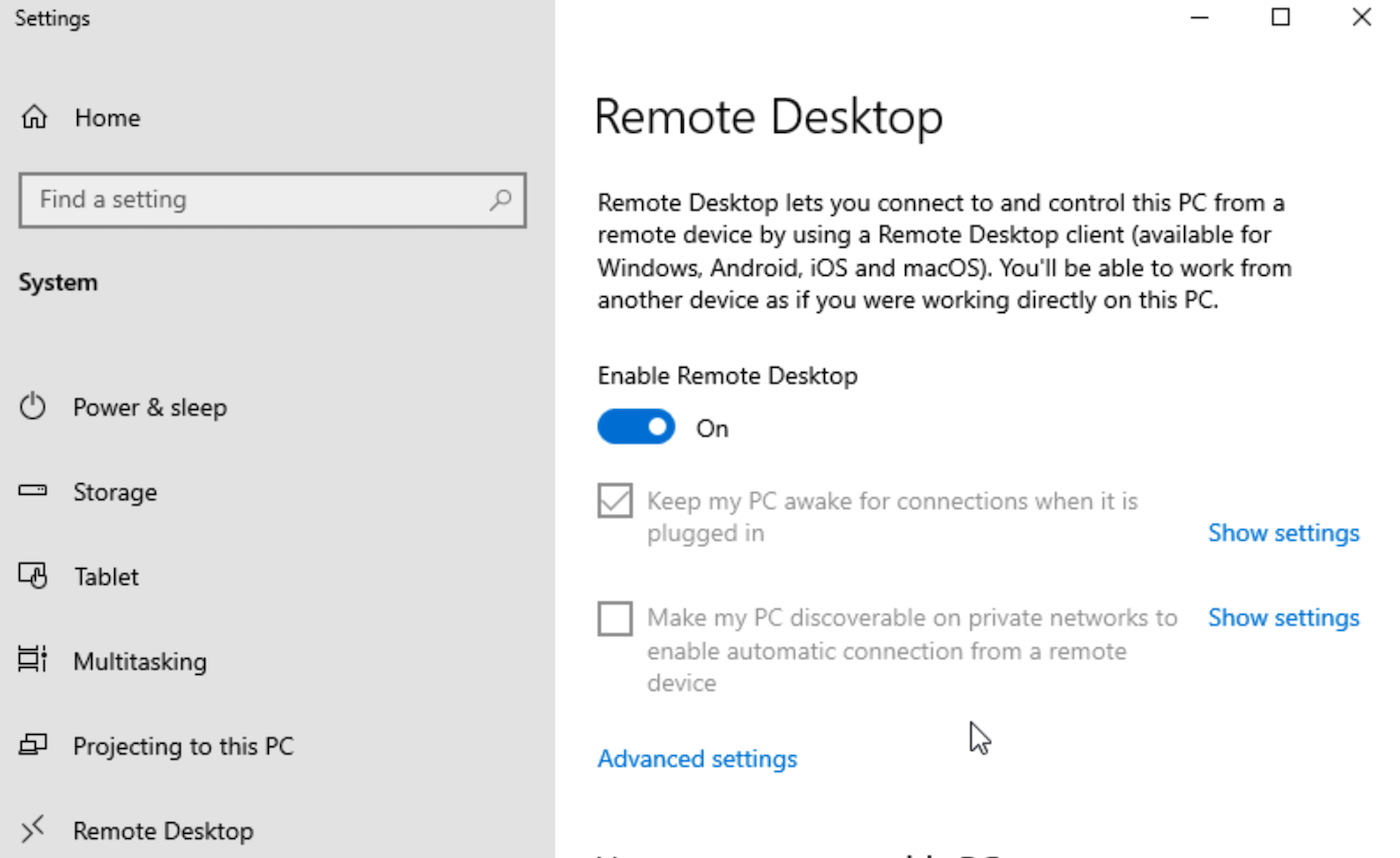Minimize the Settings window
Screen dimensions: 1400x858
(1199, 17)
